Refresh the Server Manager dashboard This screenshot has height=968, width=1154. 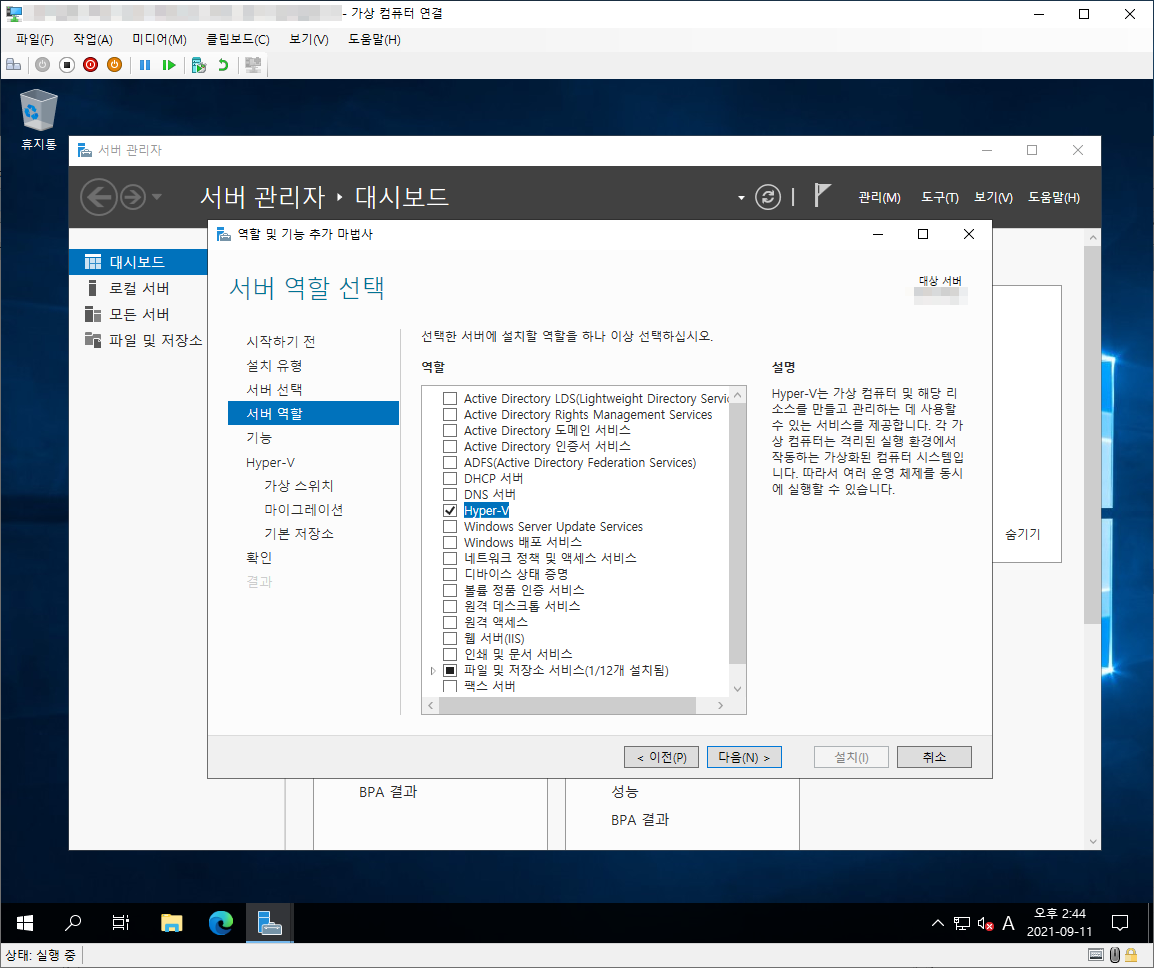[x=768, y=197]
